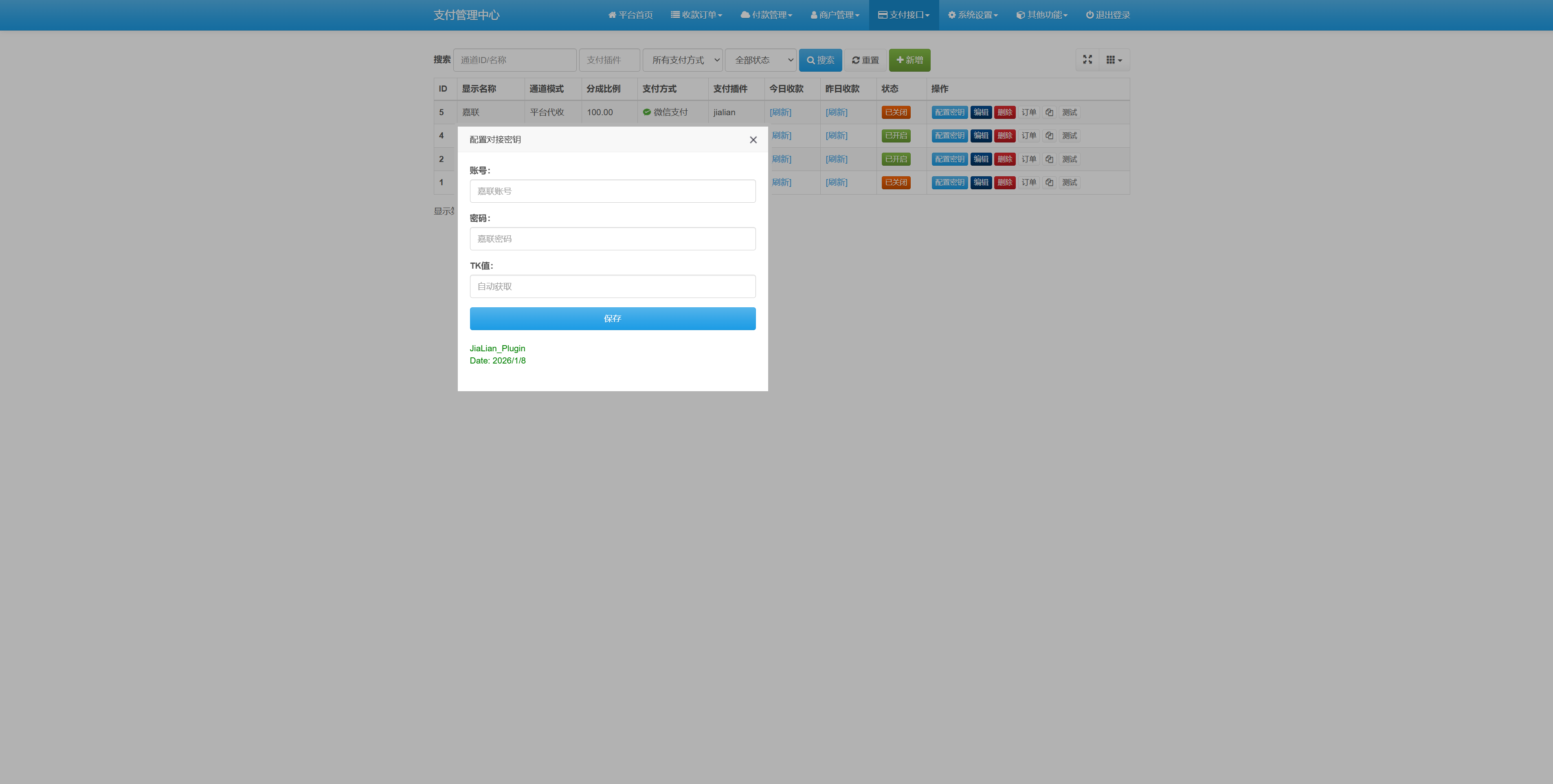Viewport: 1553px width, 784px height.
Task: Add new channel with plus button
Action: [909, 60]
